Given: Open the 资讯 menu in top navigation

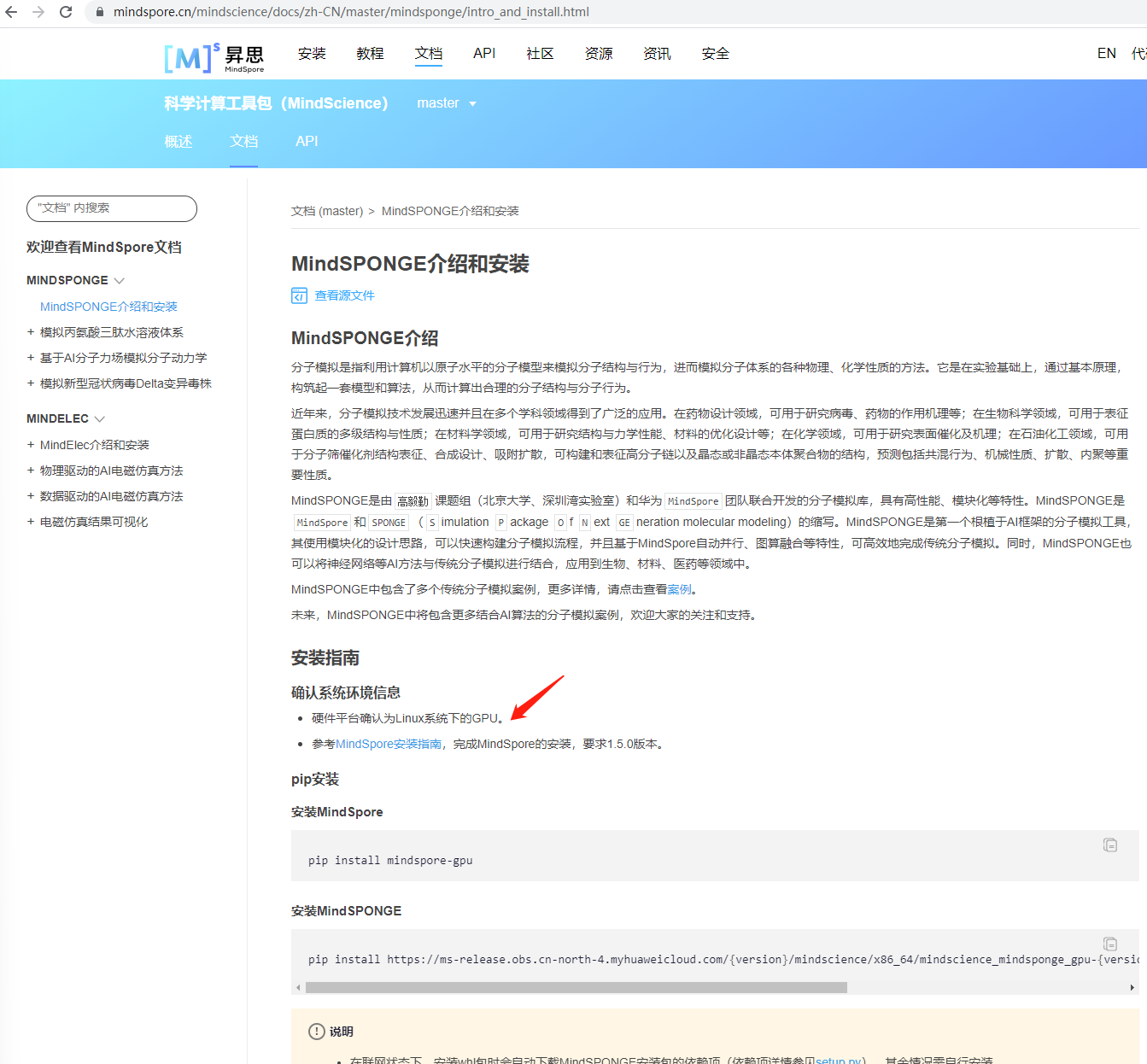Looking at the screenshot, I should [657, 54].
